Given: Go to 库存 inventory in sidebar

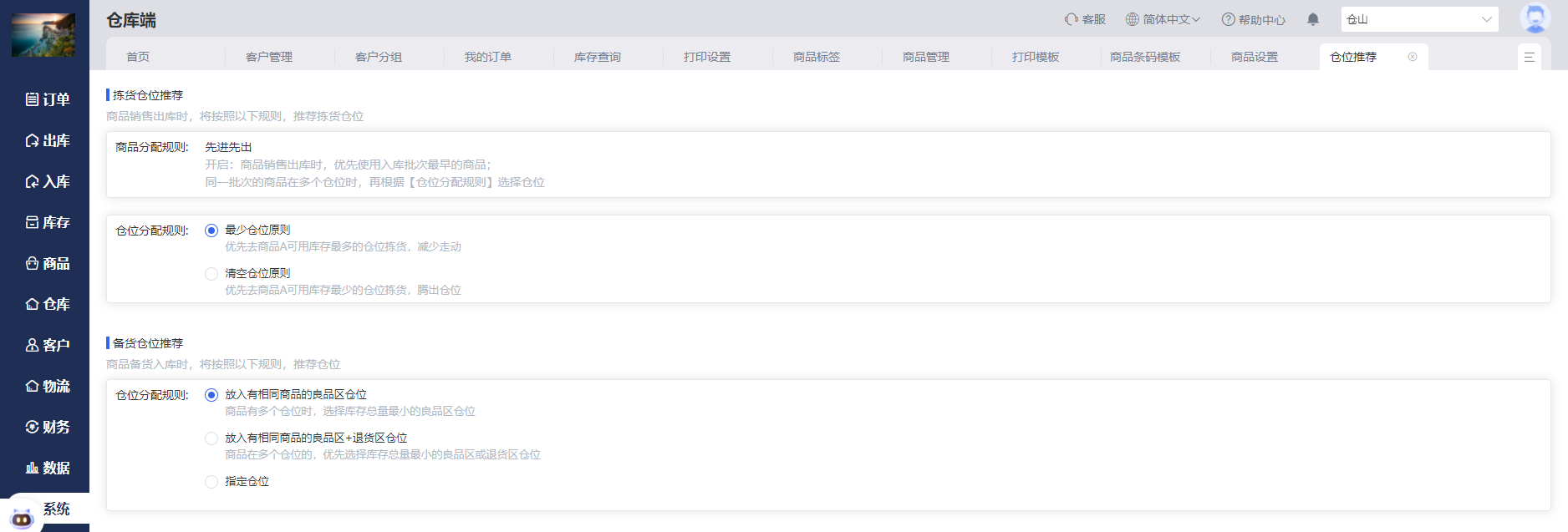Looking at the screenshot, I should (x=47, y=222).
